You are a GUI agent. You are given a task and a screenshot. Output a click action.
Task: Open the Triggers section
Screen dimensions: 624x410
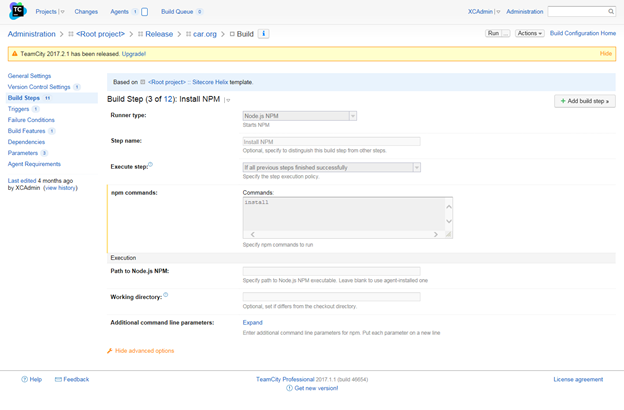[x=18, y=109]
